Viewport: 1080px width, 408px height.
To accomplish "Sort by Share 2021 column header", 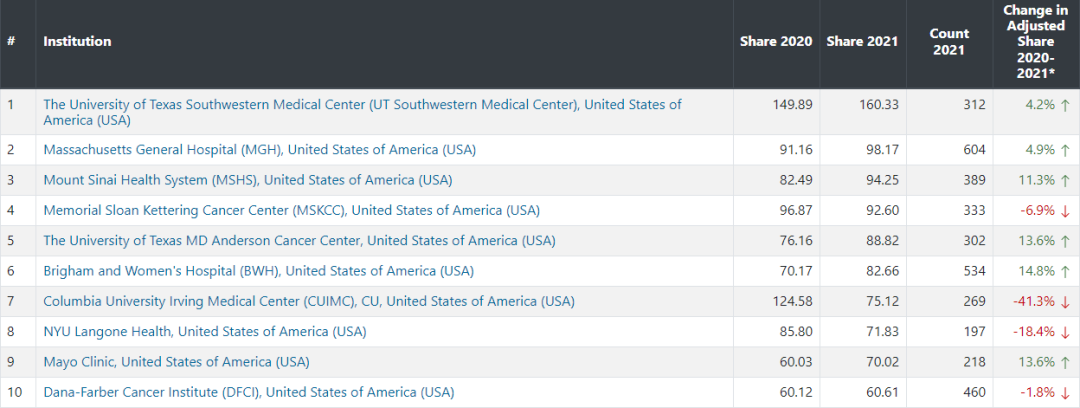I will click(x=862, y=42).
